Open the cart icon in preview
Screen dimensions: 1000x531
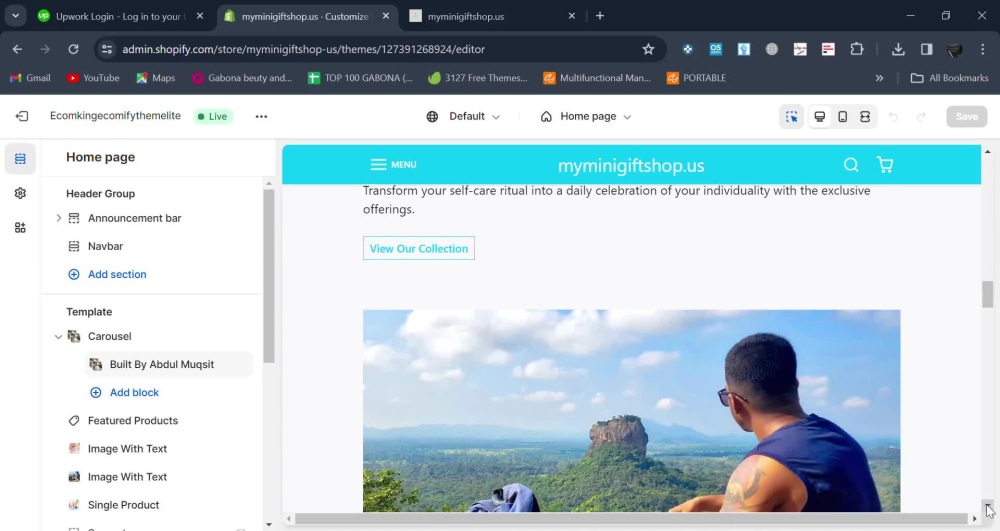[885, 165]
